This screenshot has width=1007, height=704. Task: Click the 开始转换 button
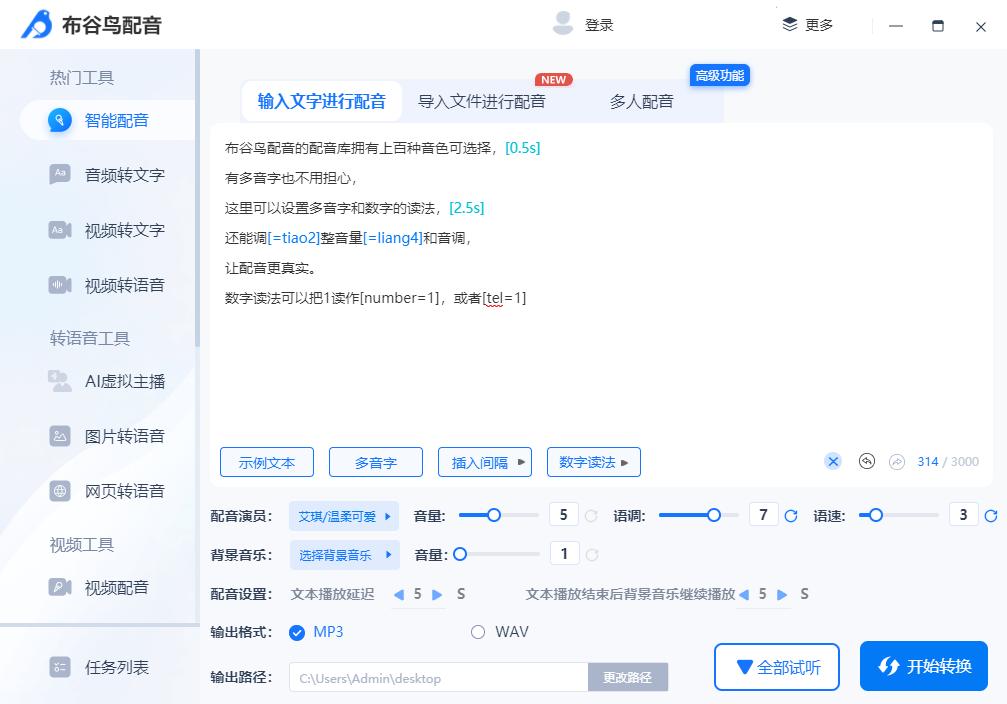(x=923, y=666)
